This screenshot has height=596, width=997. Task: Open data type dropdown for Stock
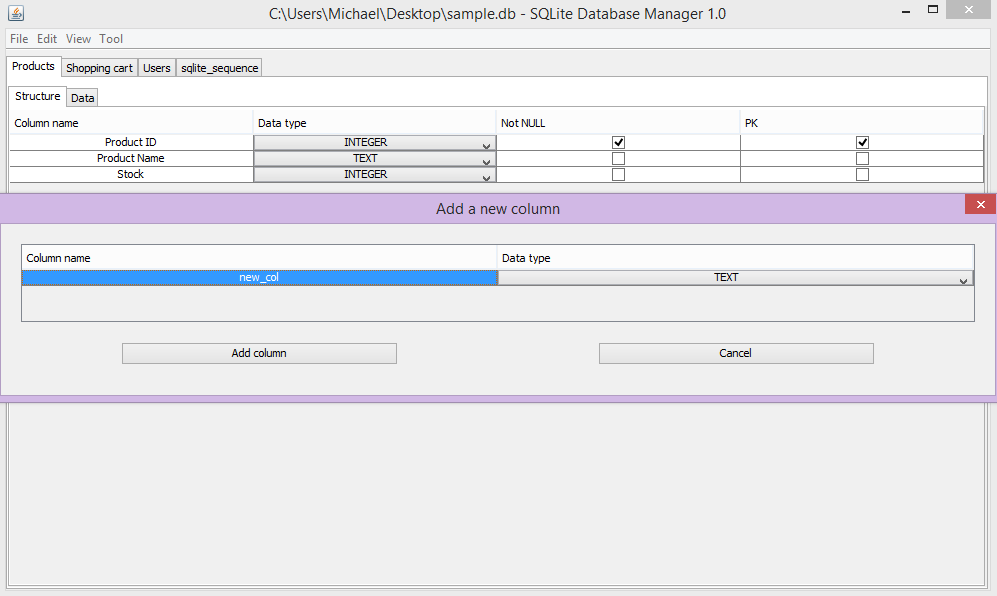[x=375, y=174]
